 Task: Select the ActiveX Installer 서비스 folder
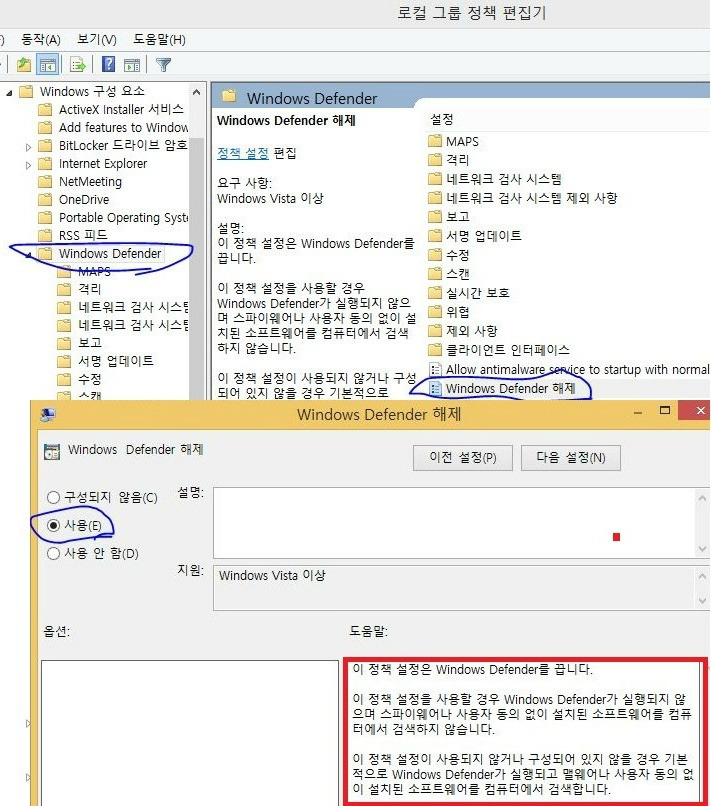pos(111,109)
